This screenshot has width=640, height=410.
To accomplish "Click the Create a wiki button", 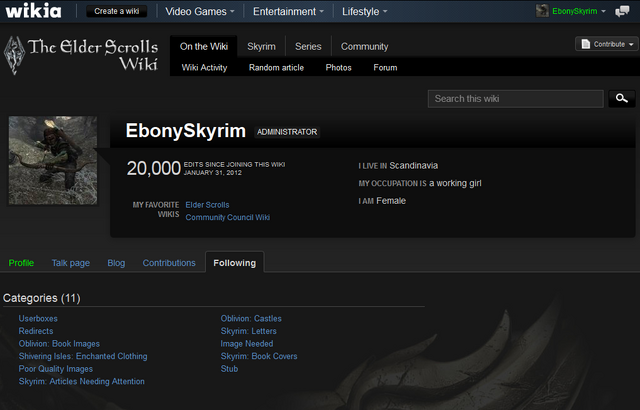I will tap(117, 11).
